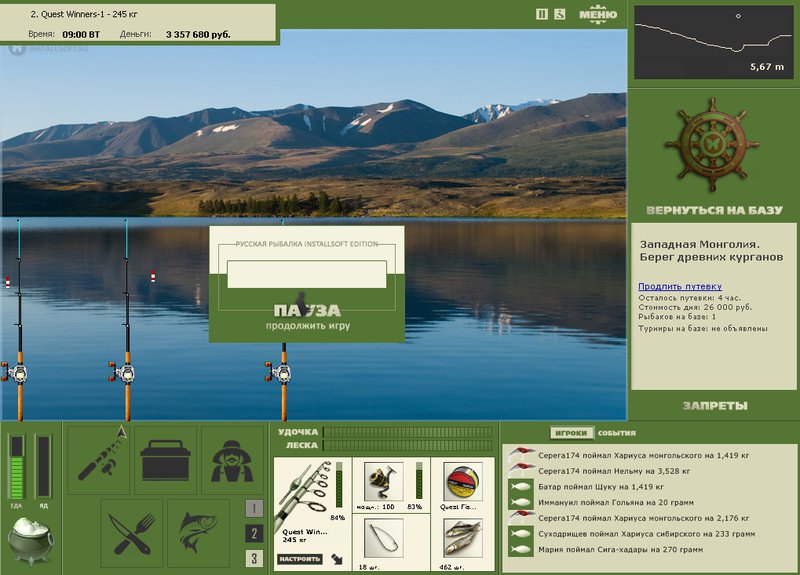The width and height of the screenshot is (800, 575).
Task: Select the spinning reel slot
Action: click(x=384, y=482)
